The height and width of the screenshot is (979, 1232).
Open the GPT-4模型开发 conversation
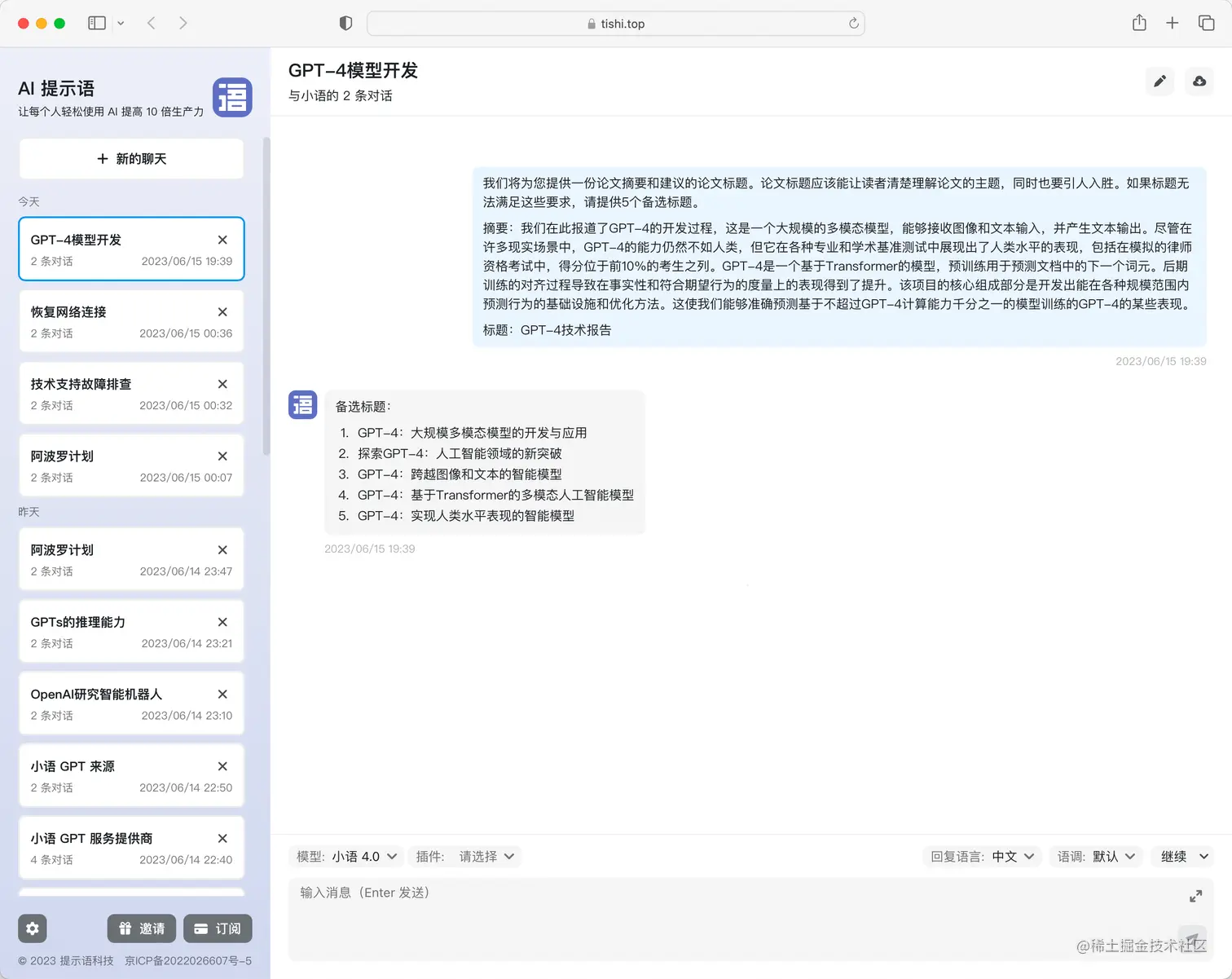[131, 249]
